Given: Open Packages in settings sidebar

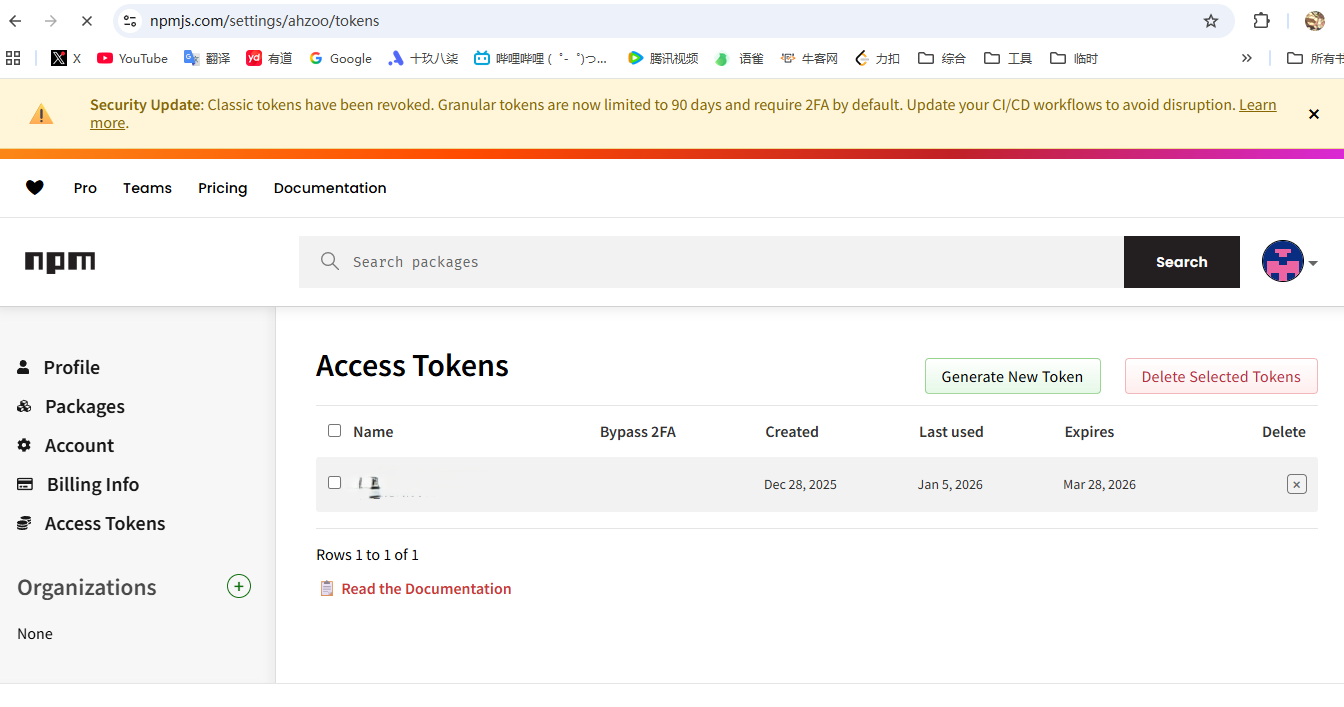Looking at the screenshot, I should [84, 406].
